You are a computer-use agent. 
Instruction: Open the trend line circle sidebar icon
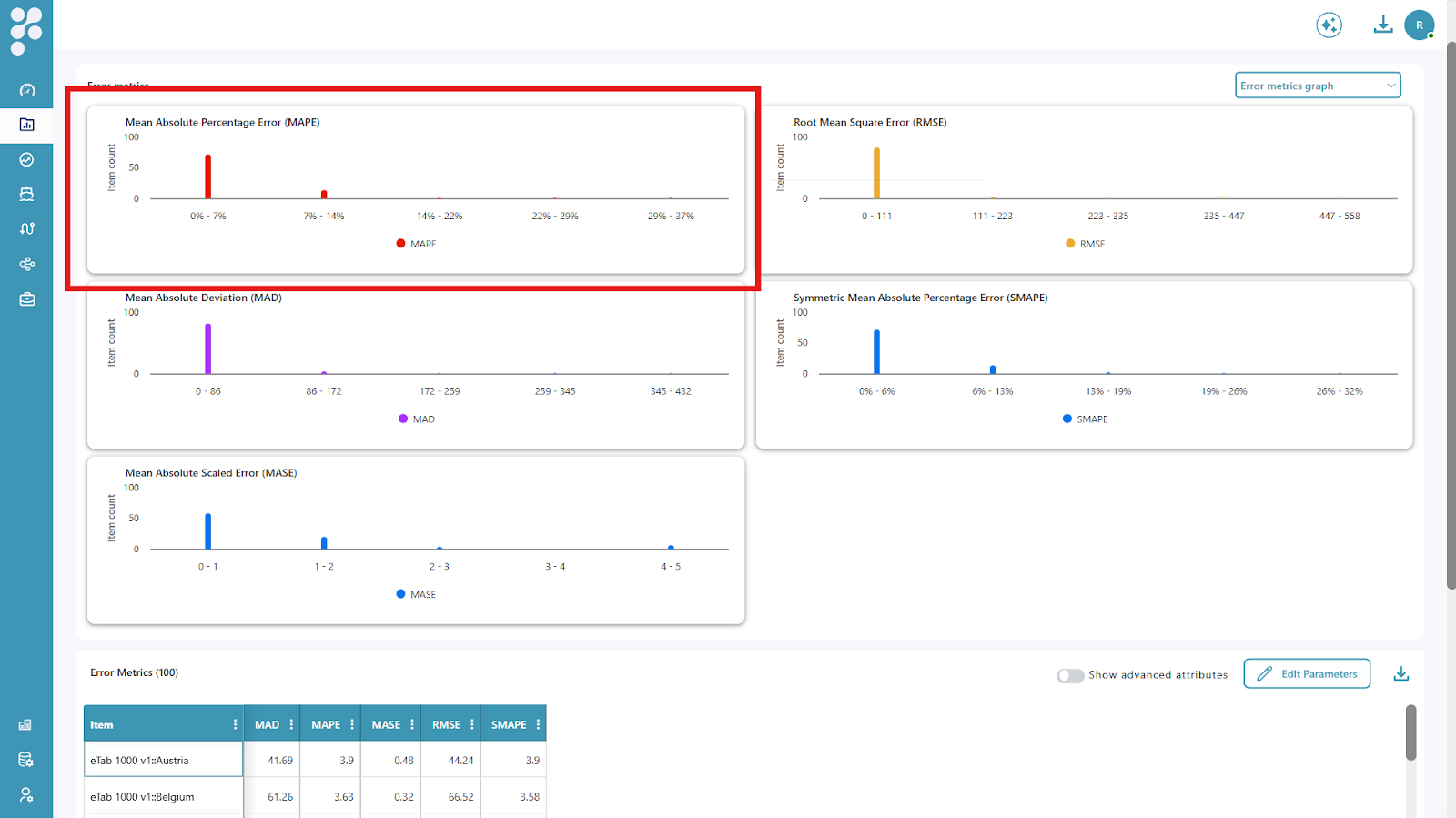point(26,159)
